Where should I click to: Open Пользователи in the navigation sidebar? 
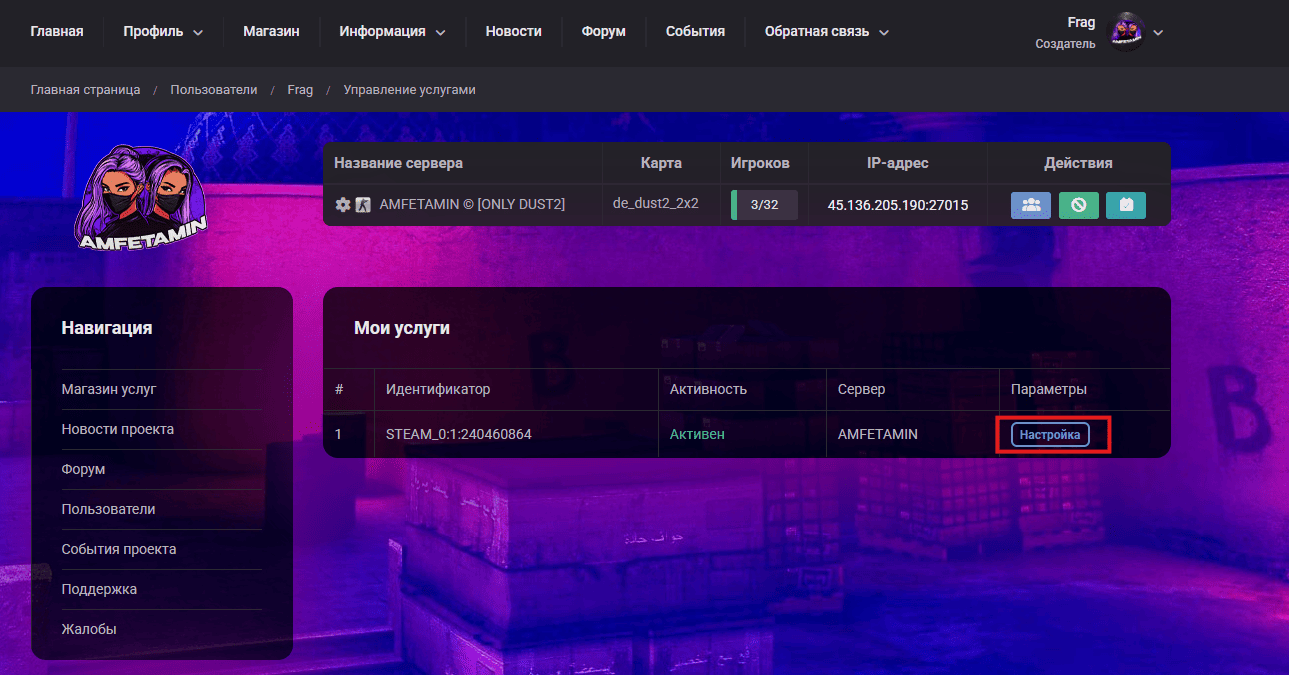(108, 509)
